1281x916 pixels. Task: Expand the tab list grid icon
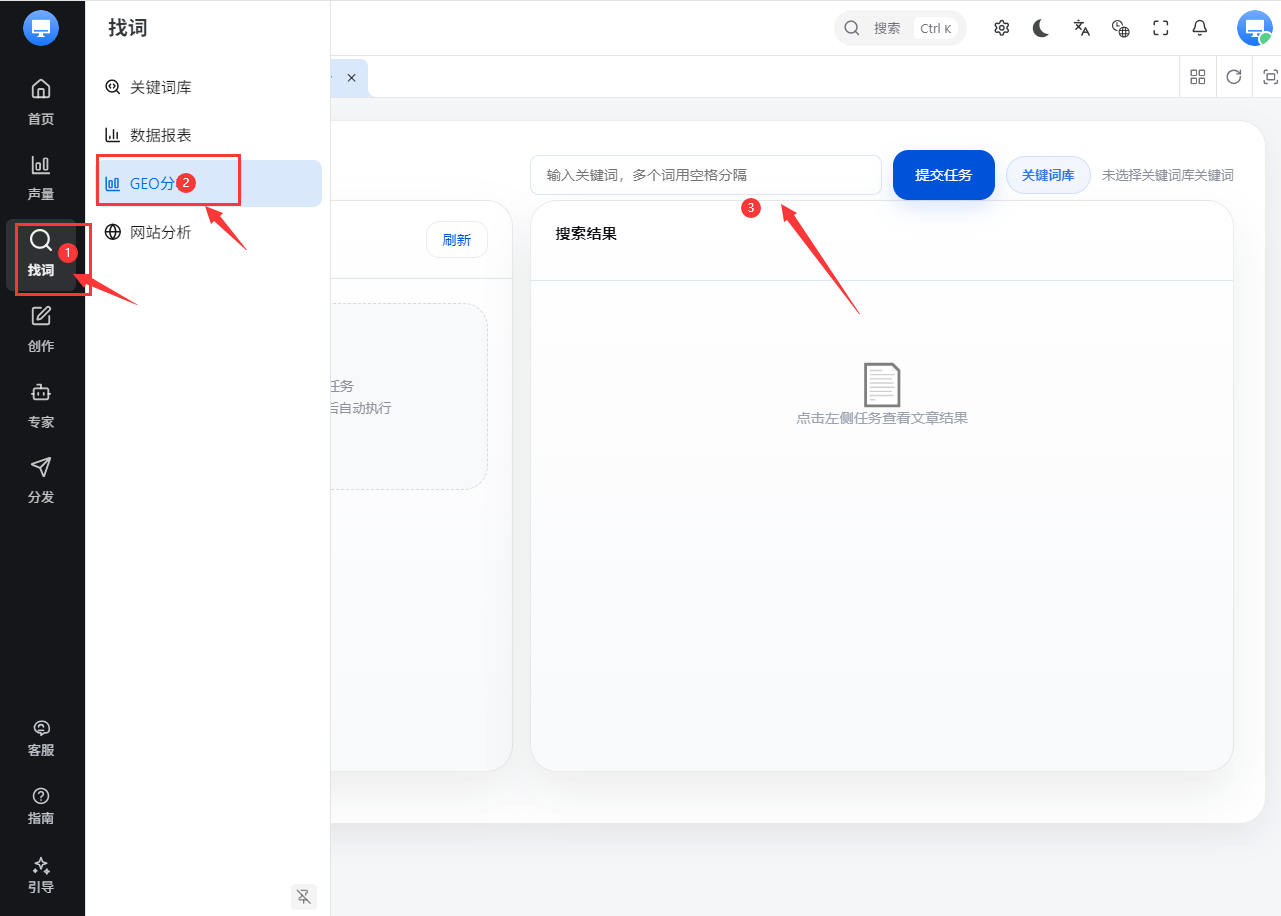1197,77
